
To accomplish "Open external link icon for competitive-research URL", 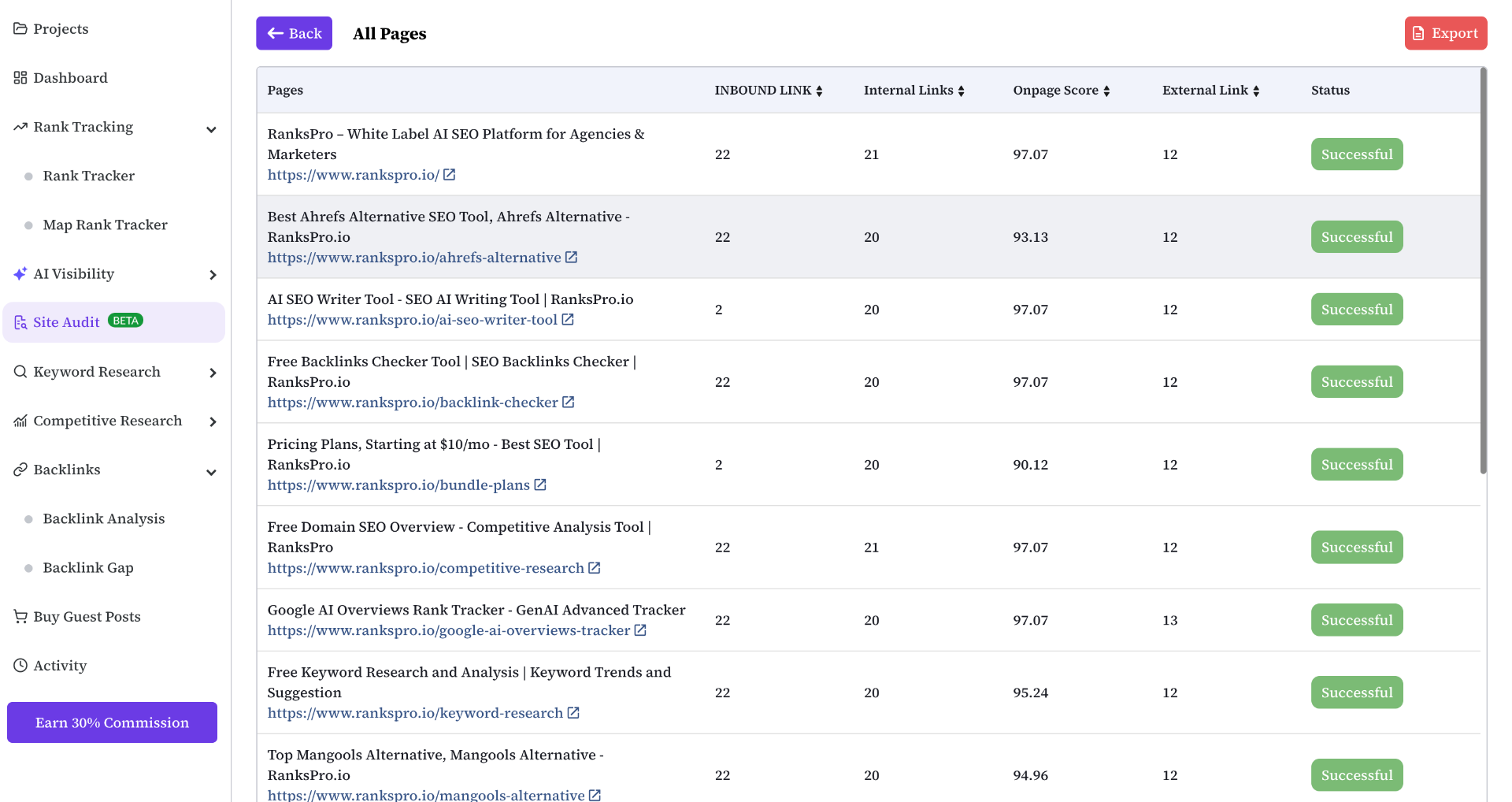I will tap(595, 568).
